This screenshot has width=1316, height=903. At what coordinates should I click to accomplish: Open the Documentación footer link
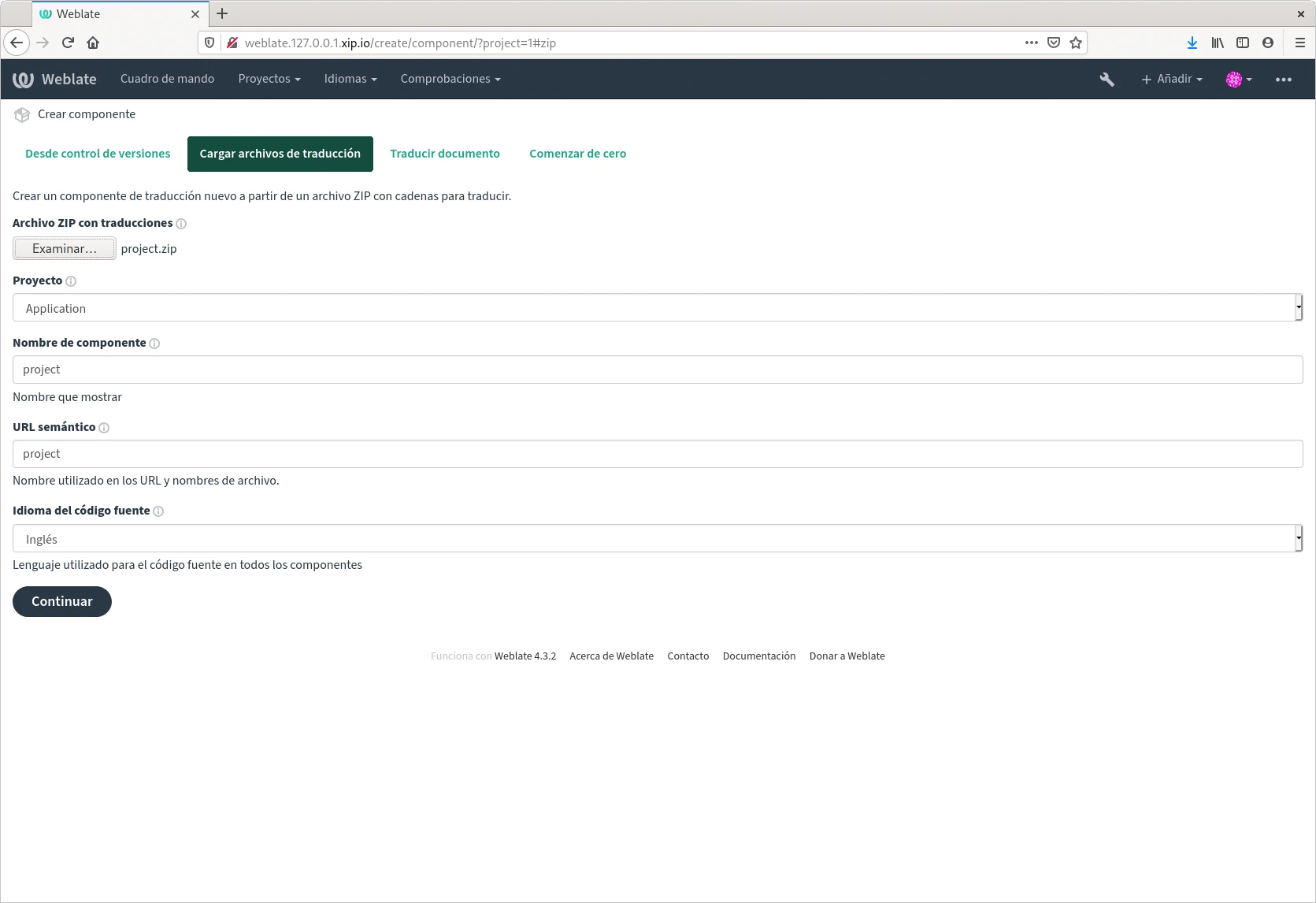click(x=758, y=656)
